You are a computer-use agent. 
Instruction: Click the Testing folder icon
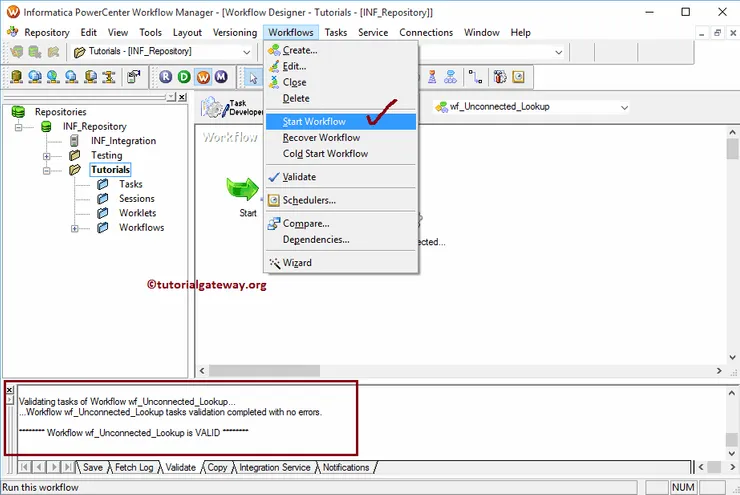[x=75, y=155]
